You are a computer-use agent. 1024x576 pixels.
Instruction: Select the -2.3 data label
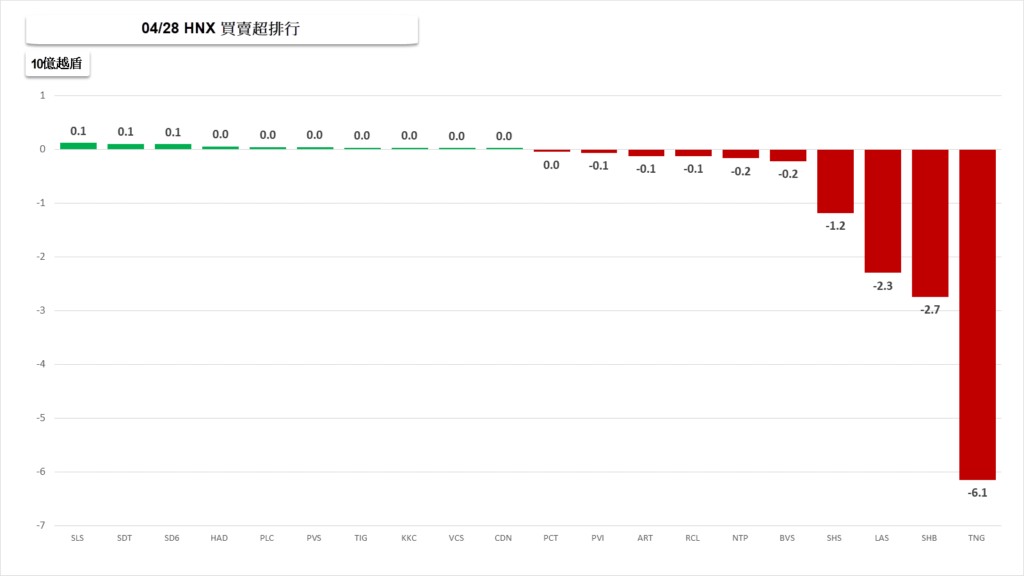(x=883, y=286)
